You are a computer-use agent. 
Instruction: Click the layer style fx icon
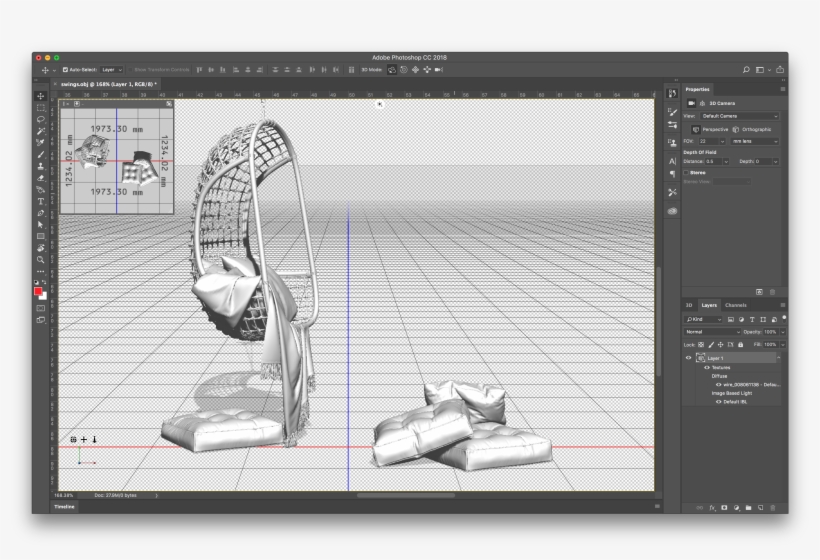(713, 507)
